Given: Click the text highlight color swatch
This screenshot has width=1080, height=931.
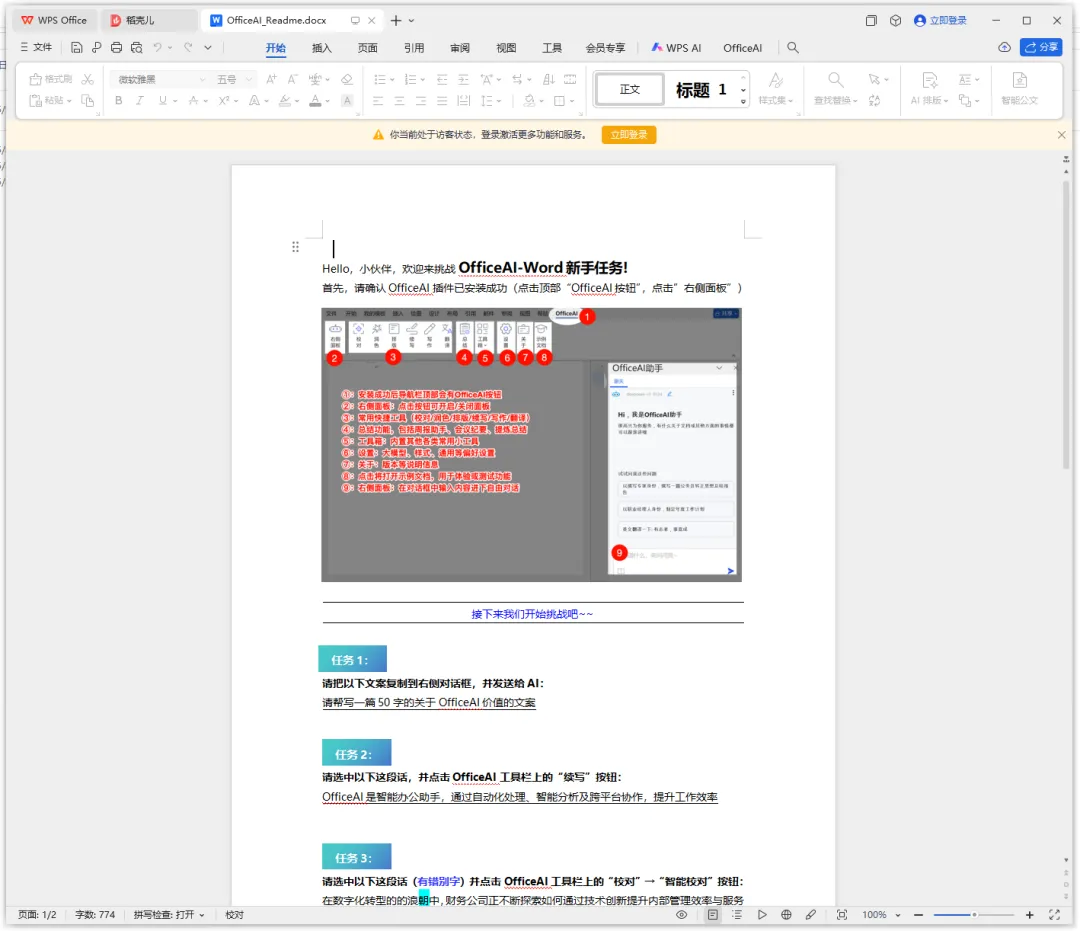Looking at the screenshot, I should click(x=284, y=101).
